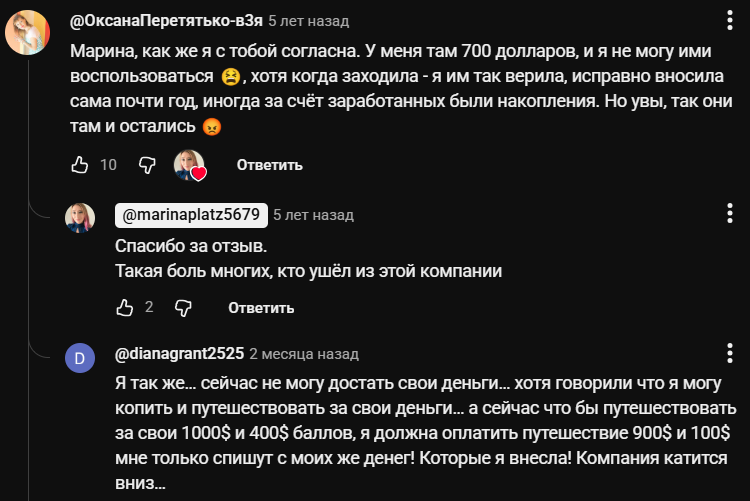Dislike Oksana's top comment
750x501 pixels.
pyautogui.click(x=146, y=164)
